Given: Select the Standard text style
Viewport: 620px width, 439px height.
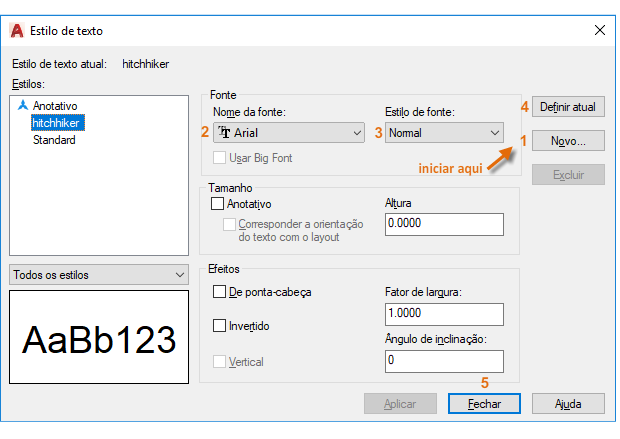Looking at the screenshot, I should point(54,140).
